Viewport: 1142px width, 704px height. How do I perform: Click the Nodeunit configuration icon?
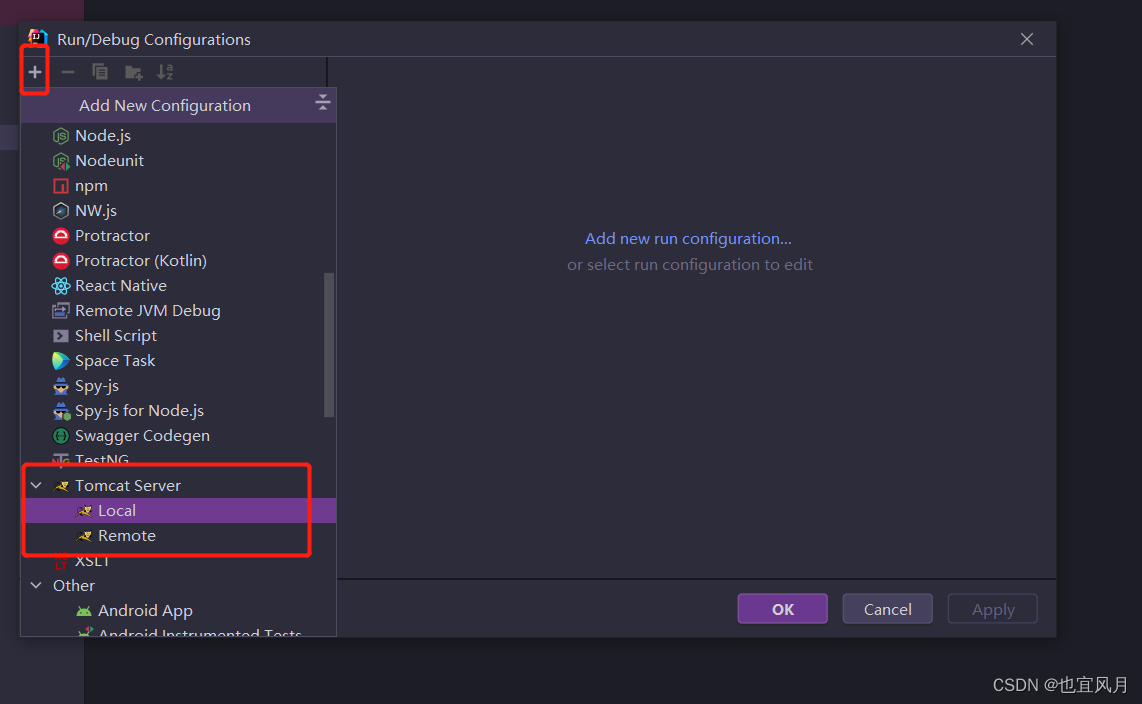click(61, 161)
